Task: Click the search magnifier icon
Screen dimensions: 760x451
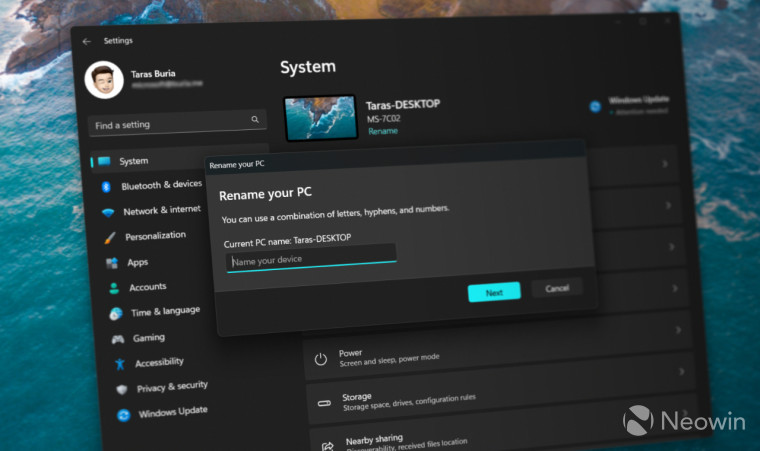Action: coord(255,119)
